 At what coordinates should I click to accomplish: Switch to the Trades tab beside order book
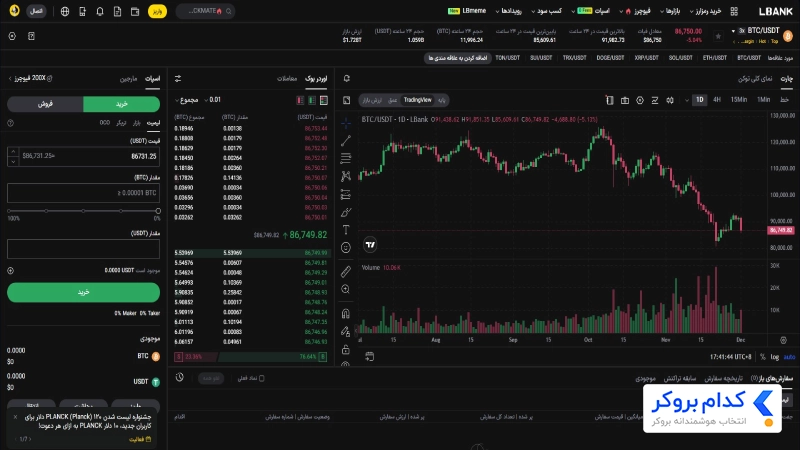(287, 79)
